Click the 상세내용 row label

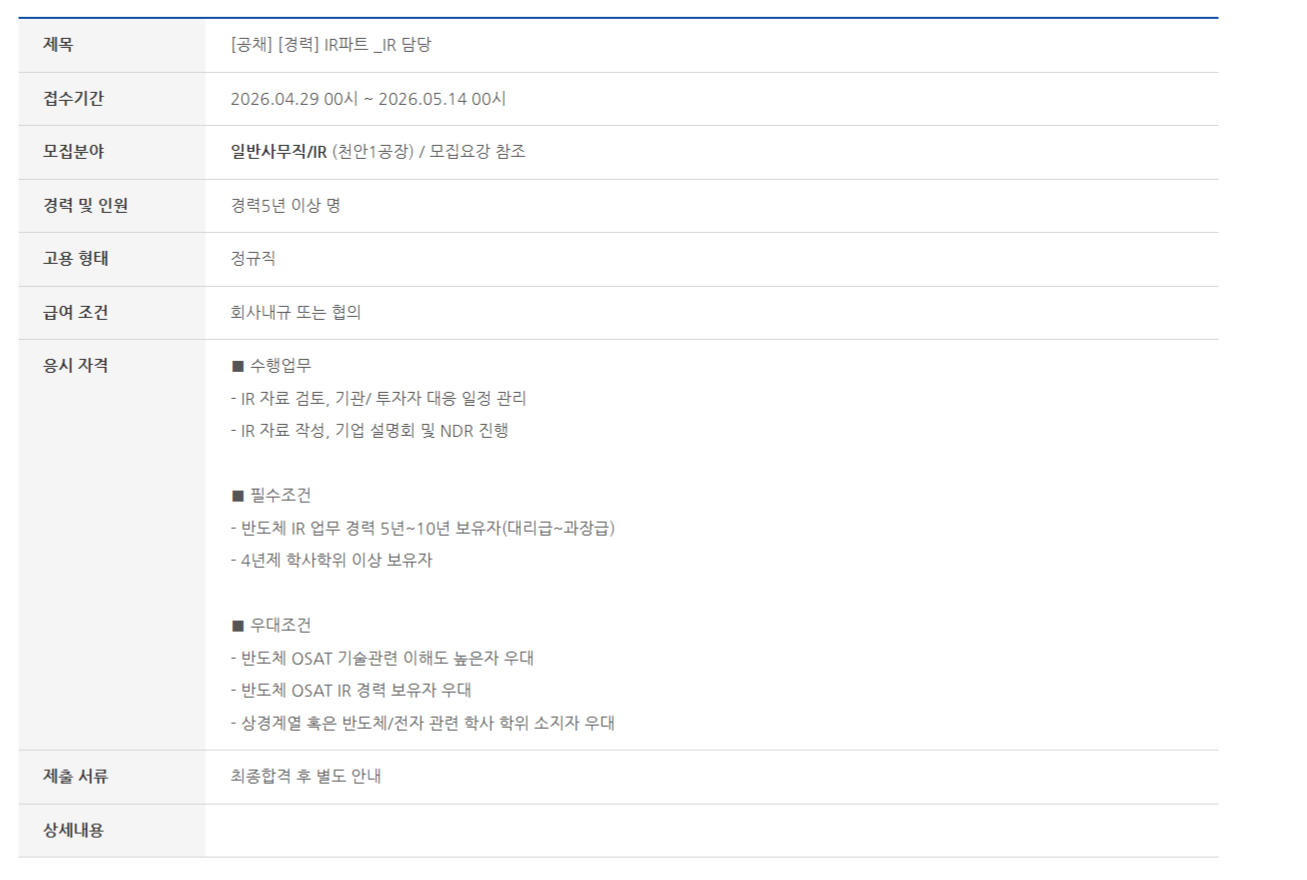tap(73, 830)
